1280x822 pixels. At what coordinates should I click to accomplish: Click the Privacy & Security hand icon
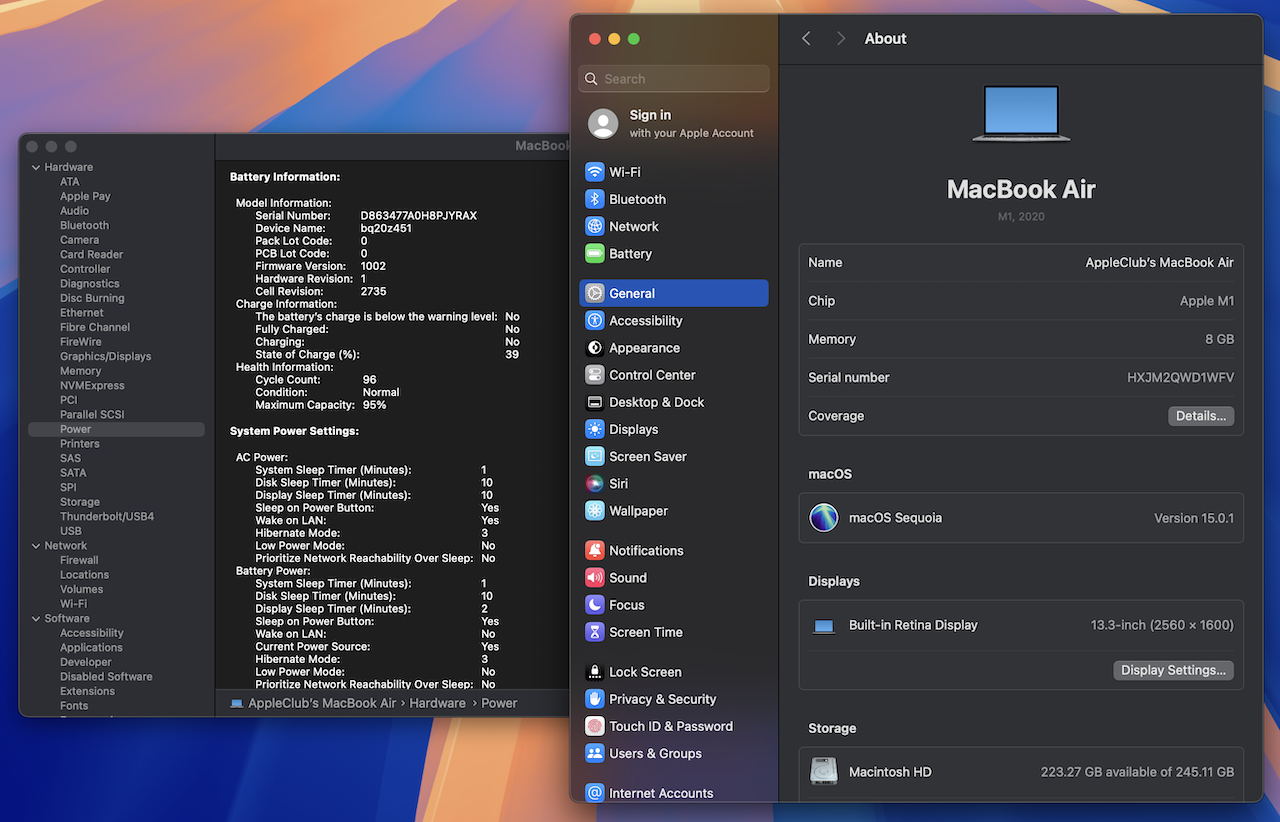click(595, 698)
